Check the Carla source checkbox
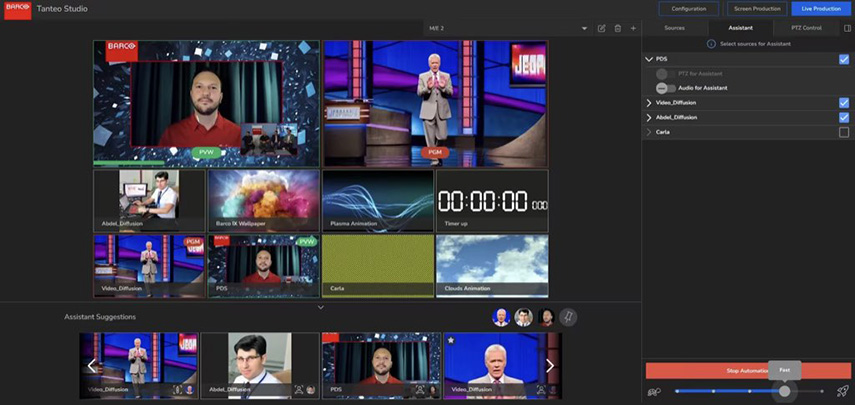Screen dimensions: 855x405 tap(844, 132)
